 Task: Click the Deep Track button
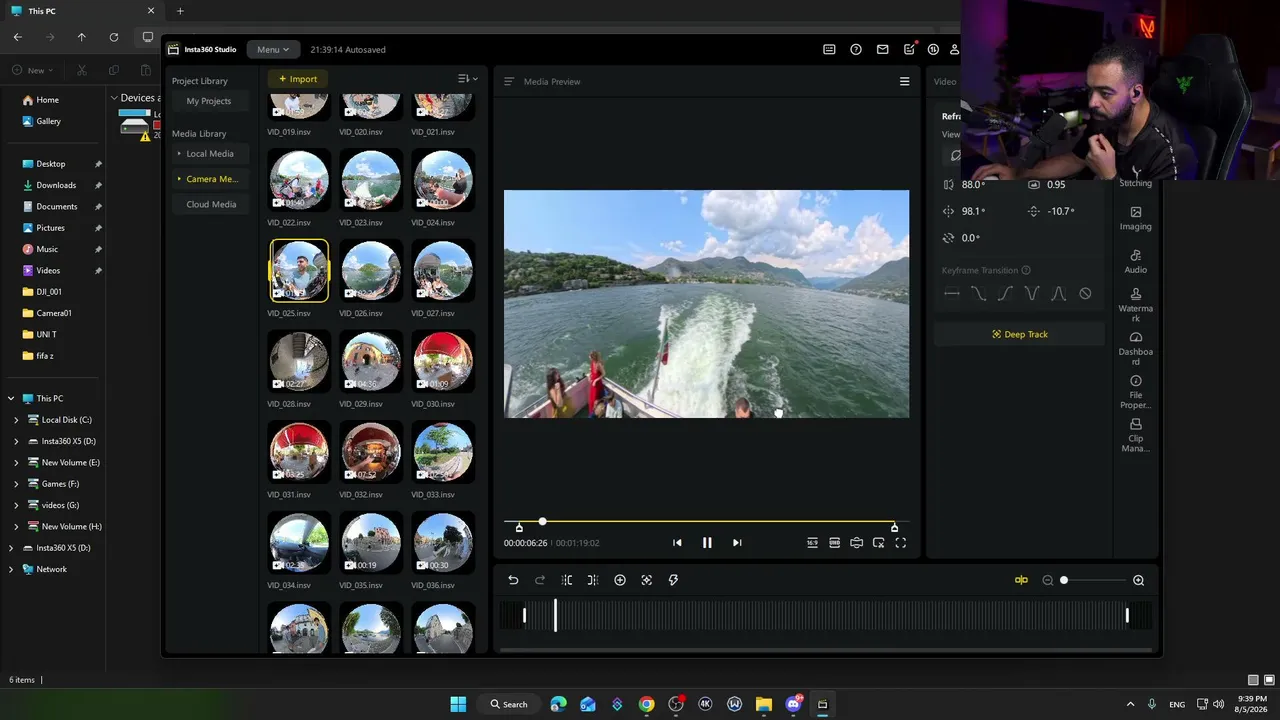1020,334
